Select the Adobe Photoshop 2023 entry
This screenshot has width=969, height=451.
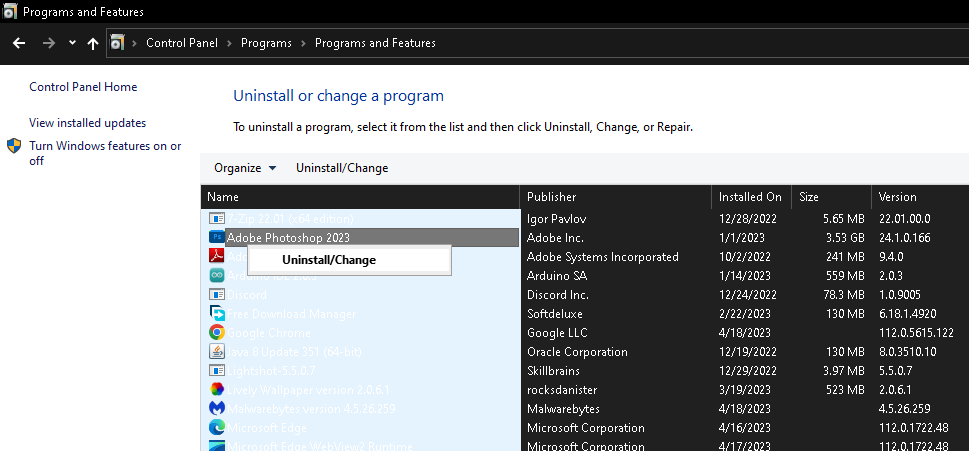(x=289, y=238)
